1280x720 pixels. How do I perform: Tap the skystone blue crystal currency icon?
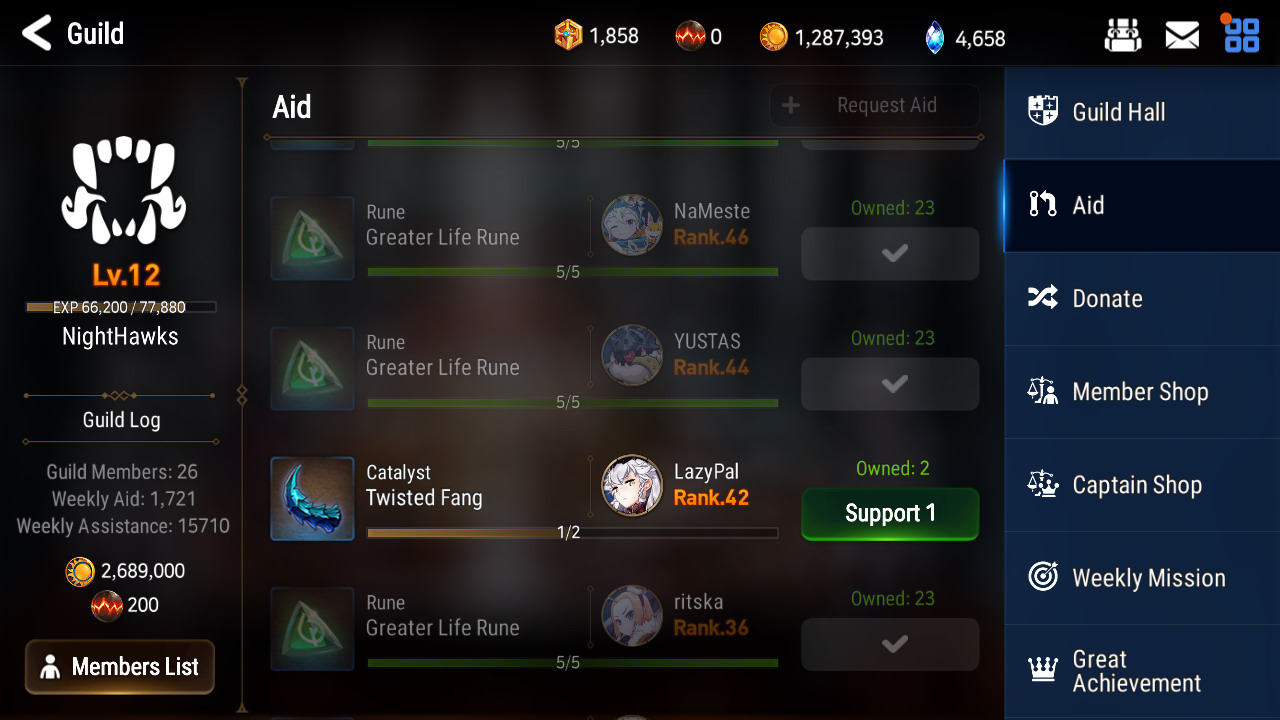point(934,38)
